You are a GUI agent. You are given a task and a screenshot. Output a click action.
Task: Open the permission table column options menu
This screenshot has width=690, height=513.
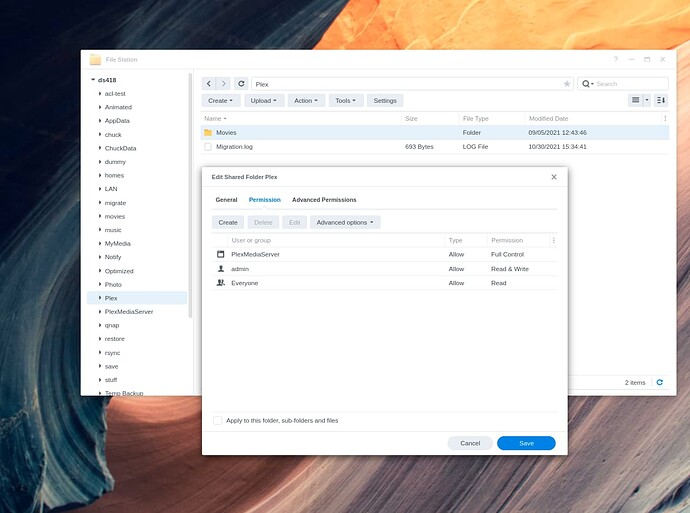point(554,240)
